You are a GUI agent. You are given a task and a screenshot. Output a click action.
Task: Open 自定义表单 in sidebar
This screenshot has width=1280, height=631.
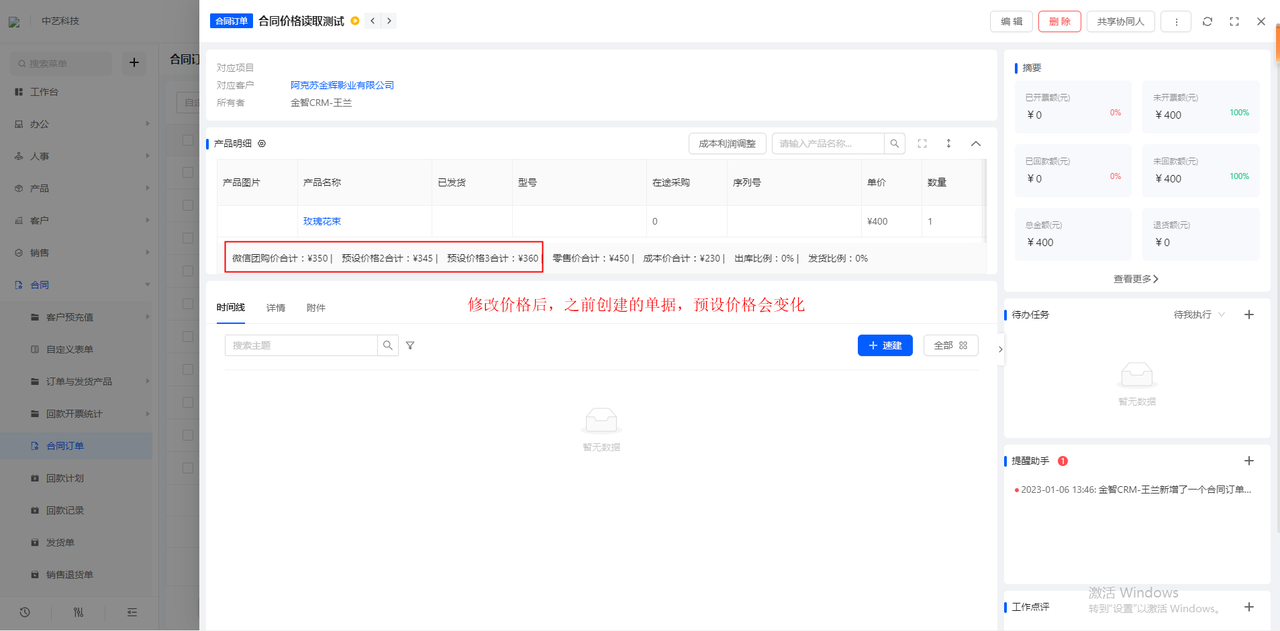click(76, 349)
